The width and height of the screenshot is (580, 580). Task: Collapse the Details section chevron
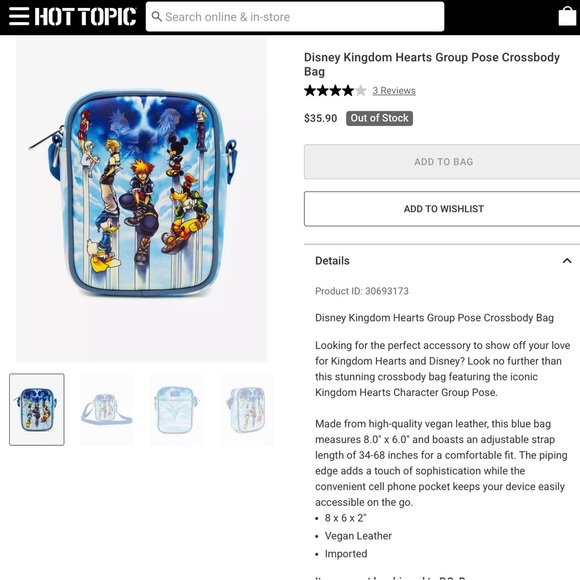(x=567, y=261)
